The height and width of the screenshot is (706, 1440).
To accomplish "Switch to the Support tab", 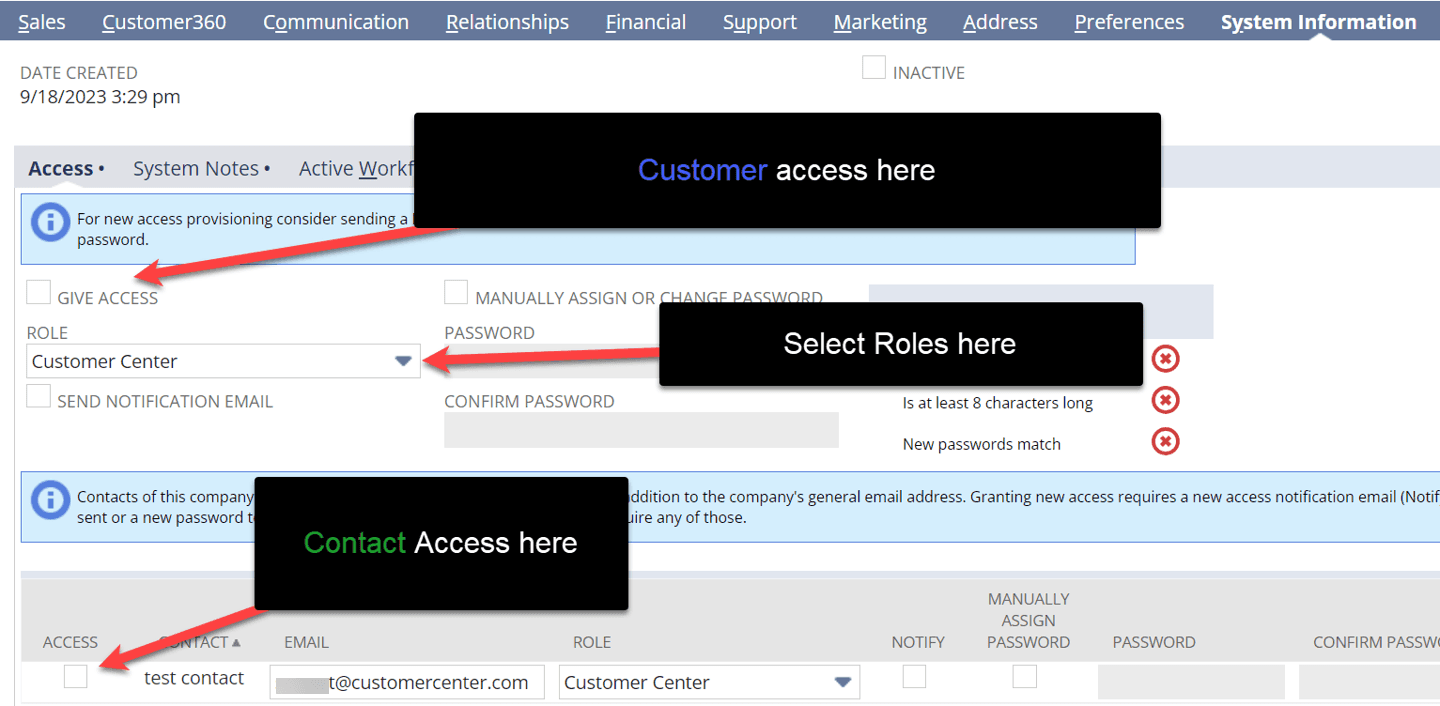I will click(760, 22).
